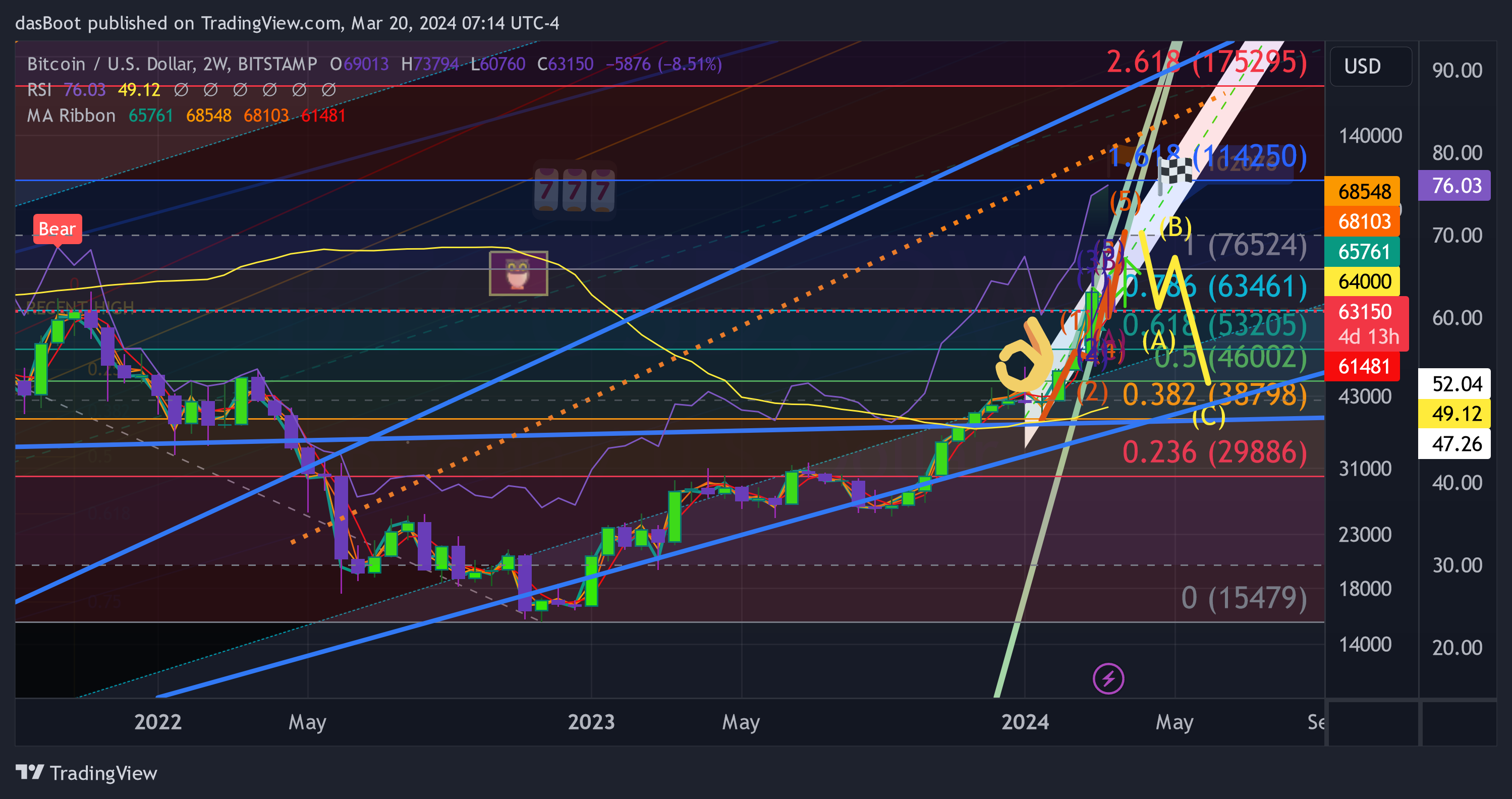
Task: Select the MA Ribbon indicator legend name
Action: (x=71, y=115)
